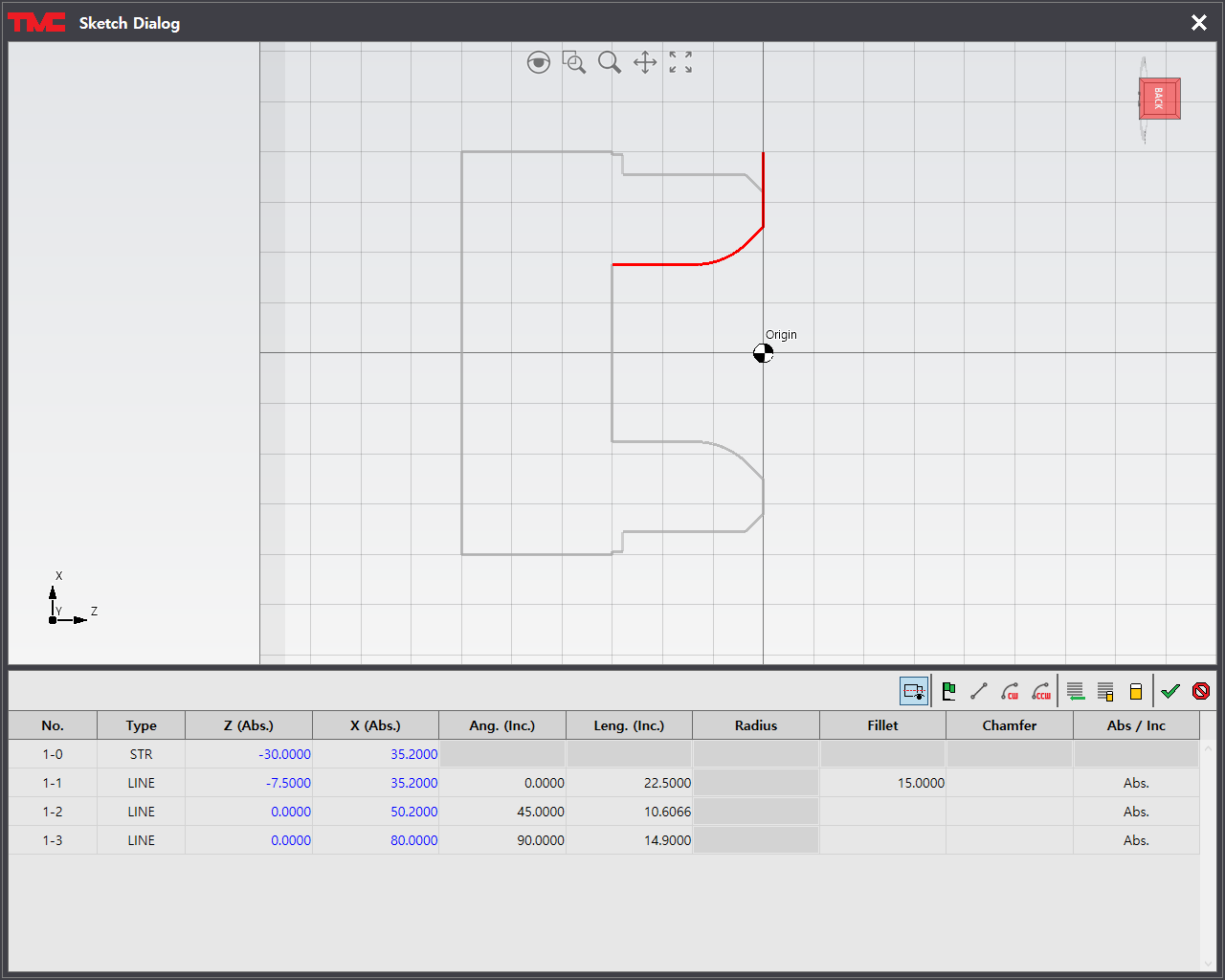Click the red BACK view cube

pos(1159,99)
